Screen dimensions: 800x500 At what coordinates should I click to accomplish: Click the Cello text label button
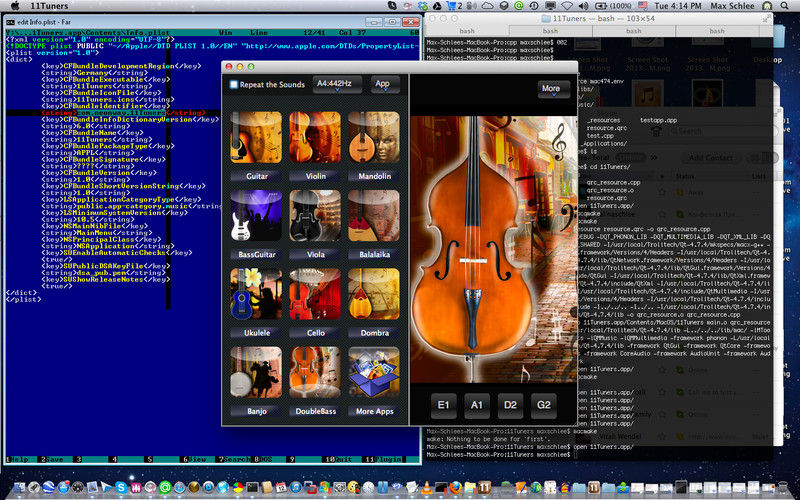click(315, 333)
